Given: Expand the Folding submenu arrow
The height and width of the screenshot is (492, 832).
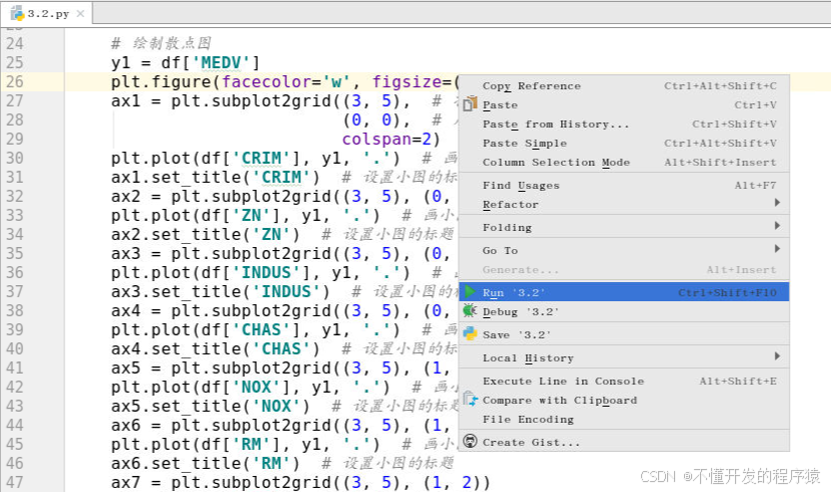Looking at the screenshot, I should click(777, 226).
